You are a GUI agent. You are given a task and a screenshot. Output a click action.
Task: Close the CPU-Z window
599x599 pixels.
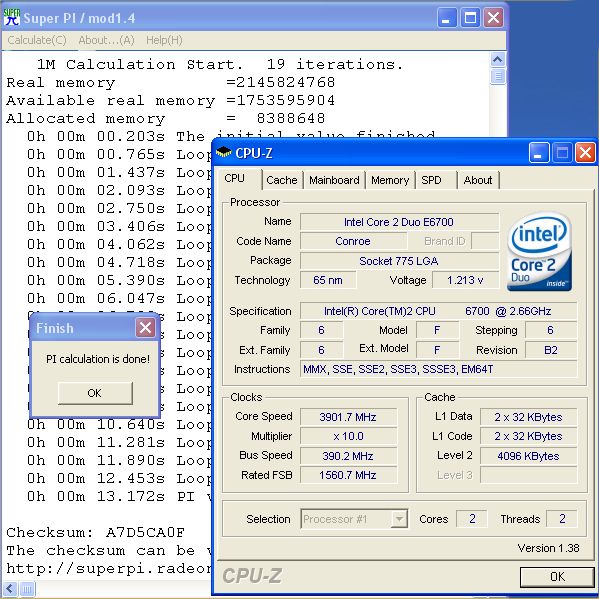coord(585,153)
